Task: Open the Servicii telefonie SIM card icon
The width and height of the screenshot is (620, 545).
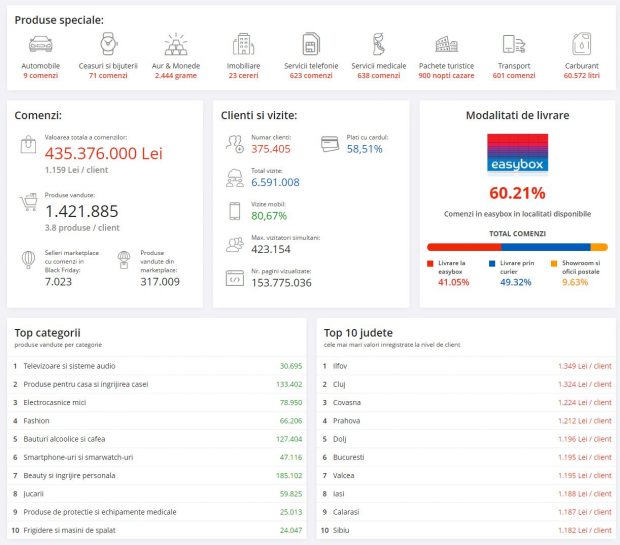Action: (310, 44)
